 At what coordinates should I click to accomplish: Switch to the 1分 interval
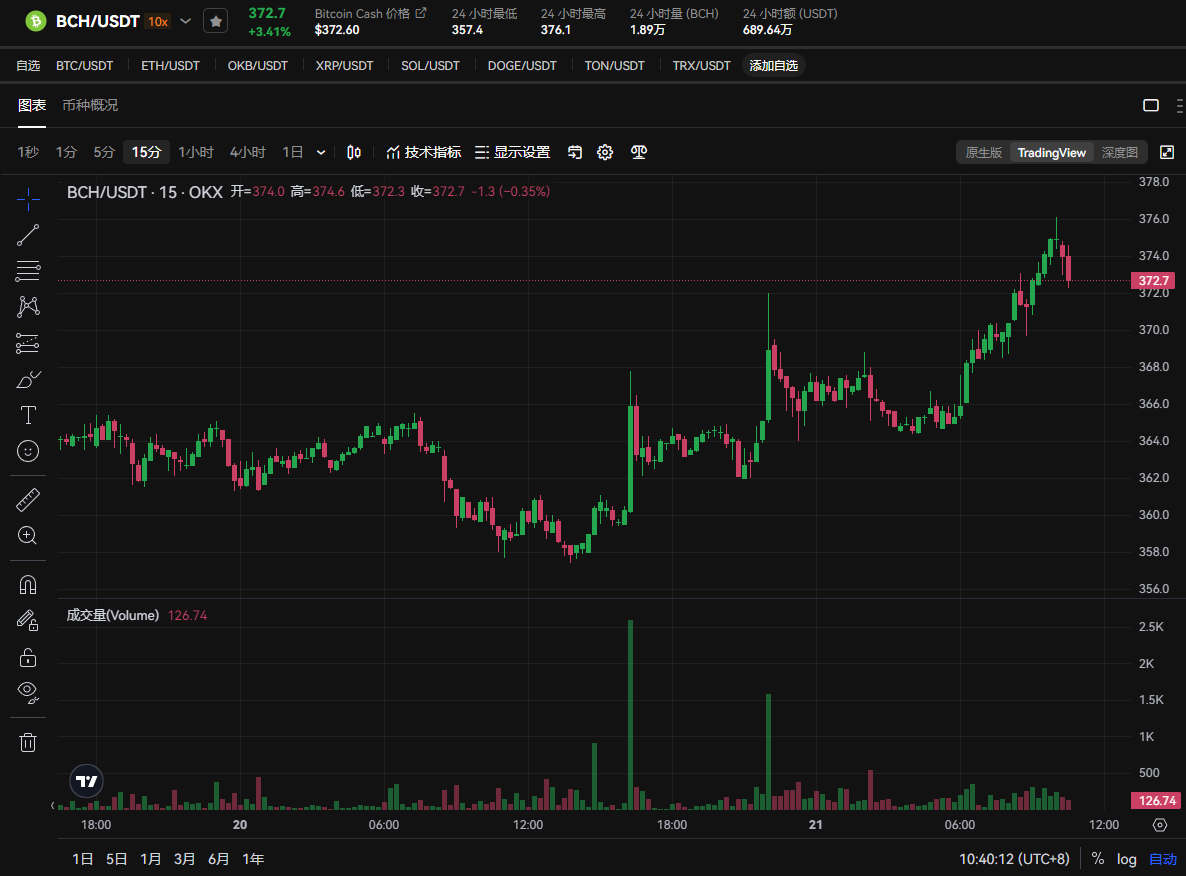pyautogui.click(x=67, y=152)
